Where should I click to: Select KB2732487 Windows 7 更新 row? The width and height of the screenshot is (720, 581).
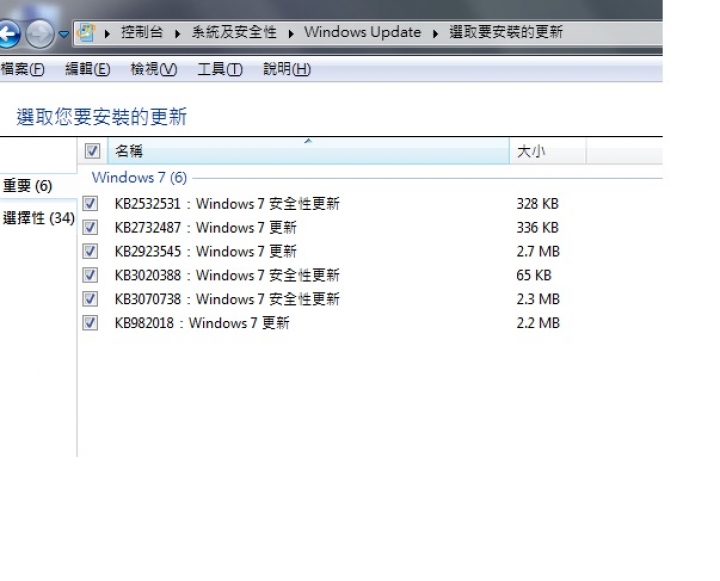click(x=206, y=227)
